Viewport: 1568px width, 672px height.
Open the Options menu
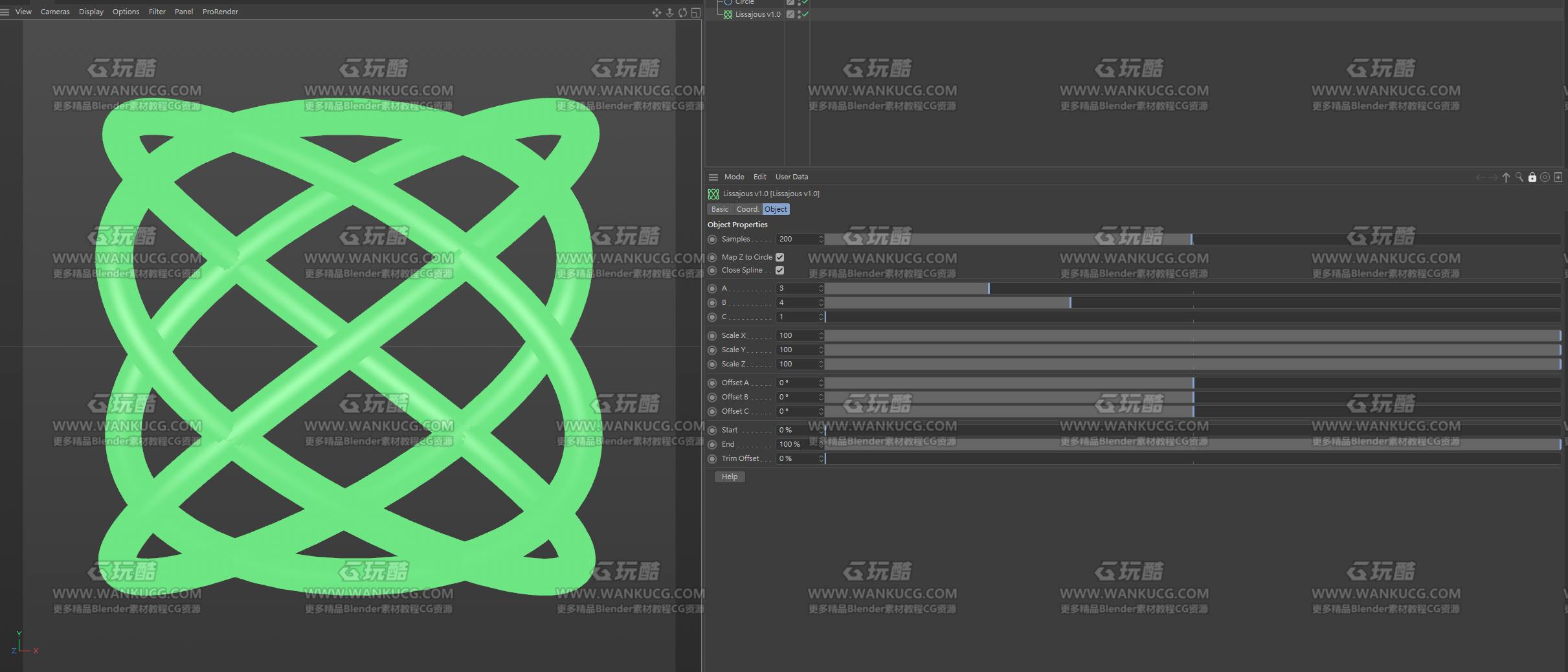tap(126, 12)
